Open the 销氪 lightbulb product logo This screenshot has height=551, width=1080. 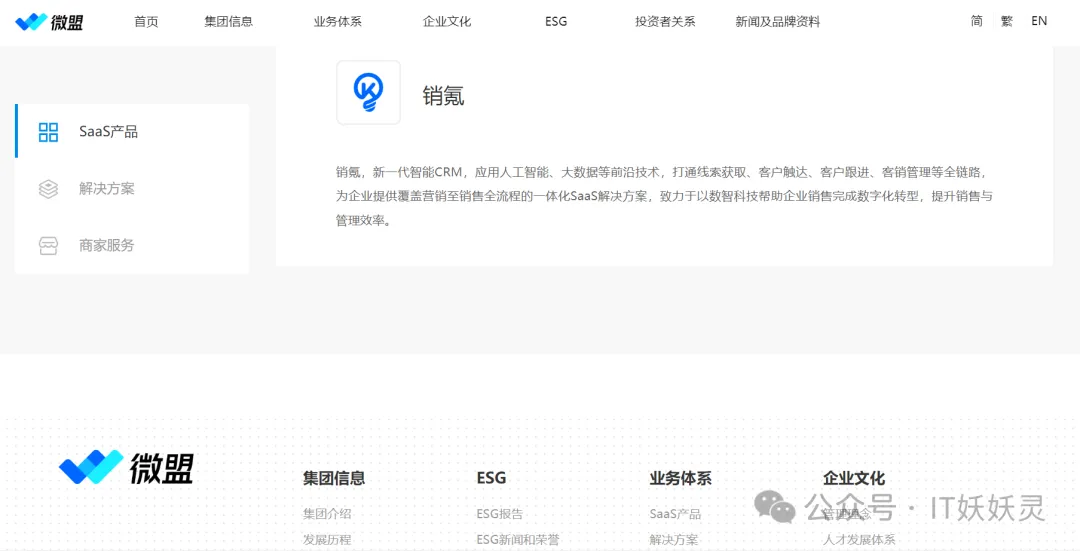tap(368, 92)
